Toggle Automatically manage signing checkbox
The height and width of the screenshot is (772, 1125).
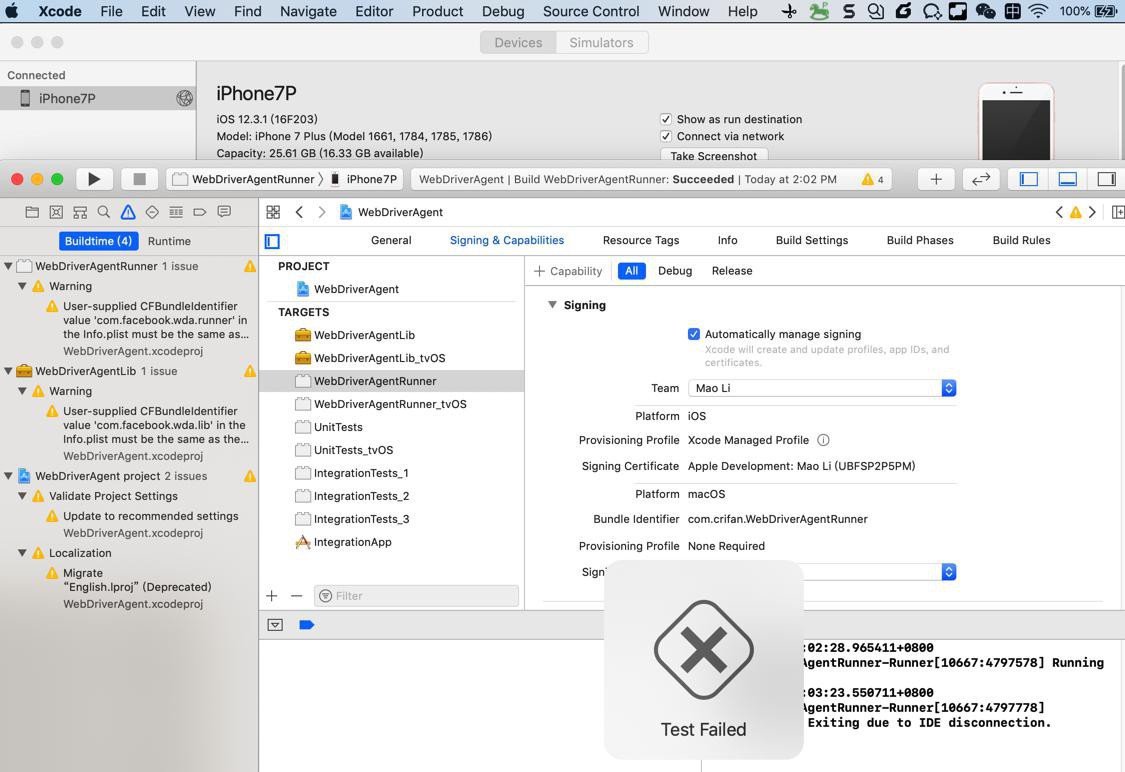[694, 334]
